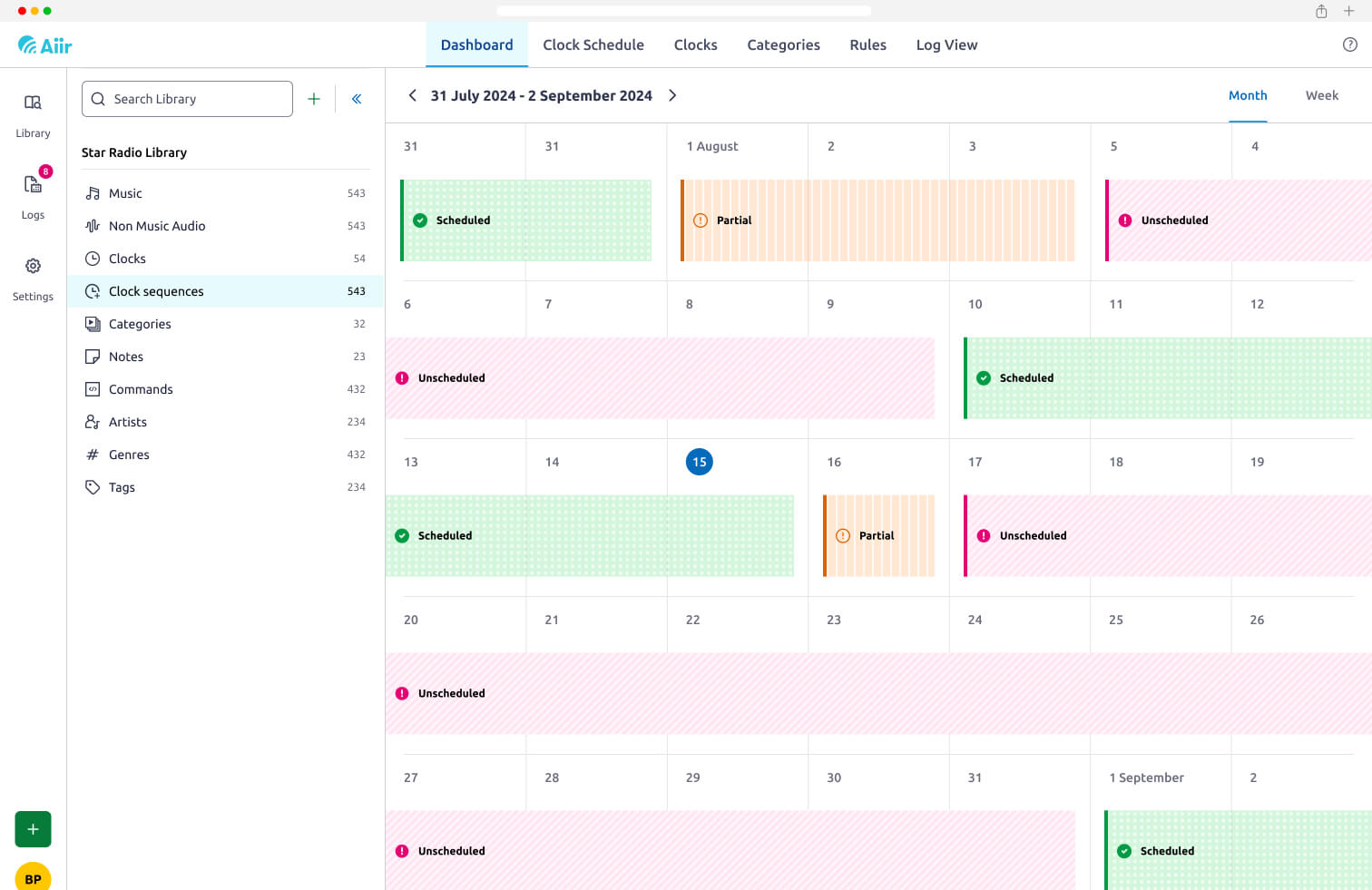Click the date range heading 31 July 2024
The image size is (1372, 890).
(x=541, y=95)
